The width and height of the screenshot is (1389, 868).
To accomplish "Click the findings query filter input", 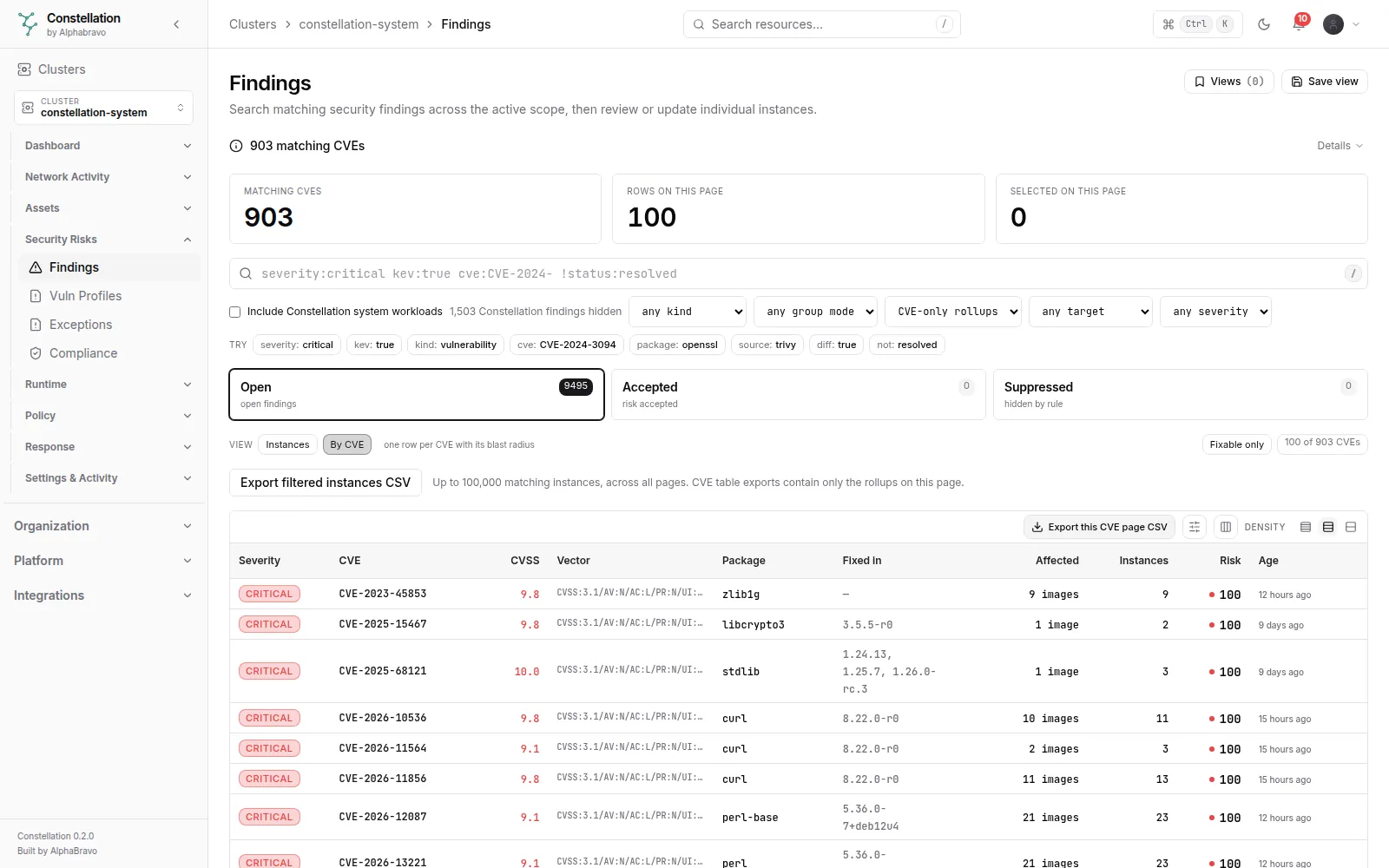I will pyautogui.click(x=799, y=273).
